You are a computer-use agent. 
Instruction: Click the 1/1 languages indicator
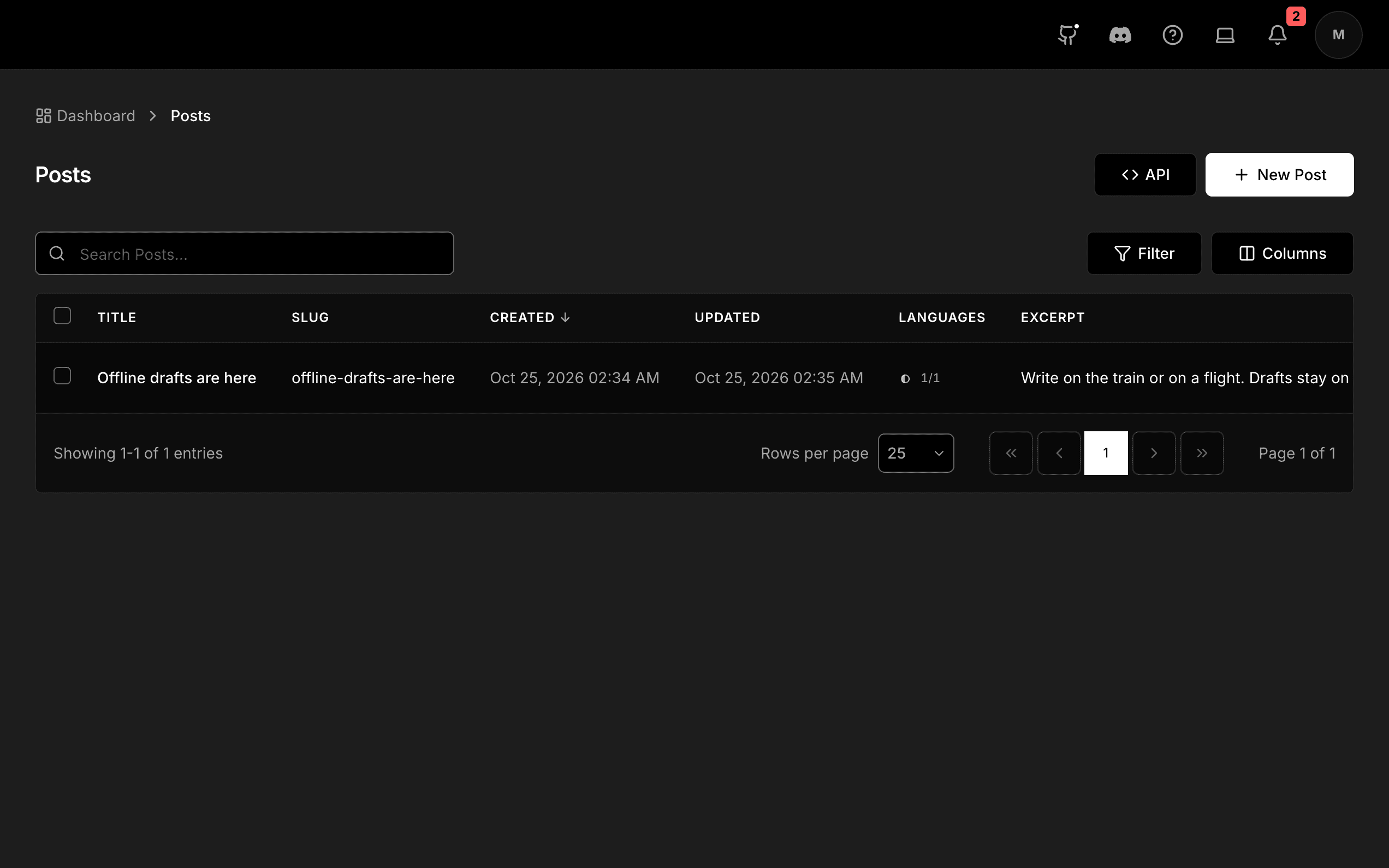(x=920, y=378)
